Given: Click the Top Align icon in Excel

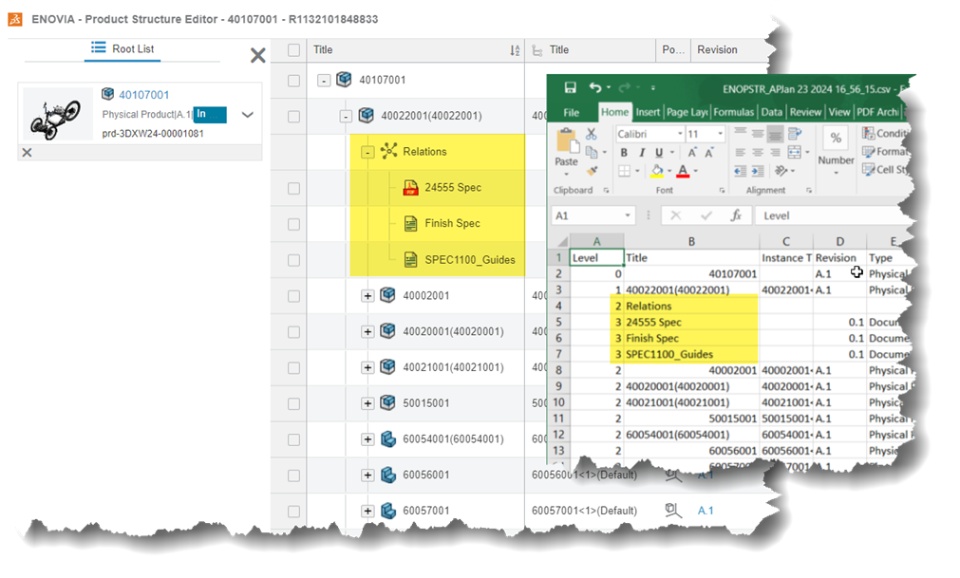Looking at the screenshot, I should click(740, 133).
